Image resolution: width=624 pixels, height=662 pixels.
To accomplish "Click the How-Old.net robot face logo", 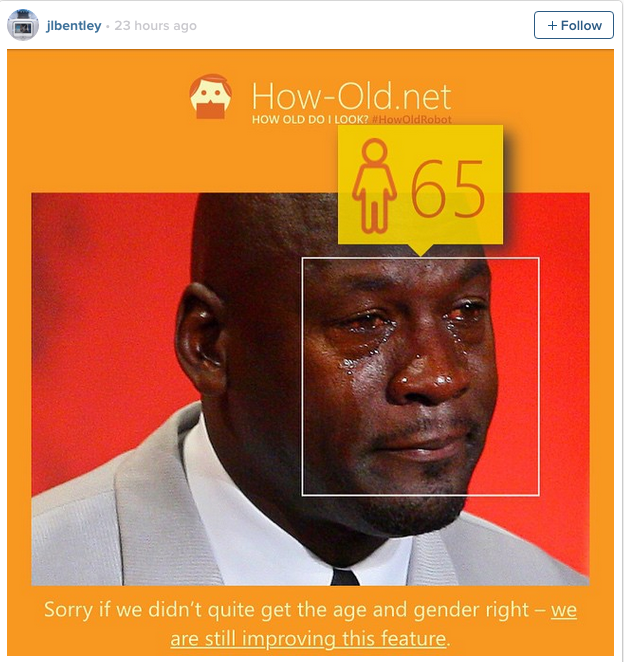I will 210,97.
